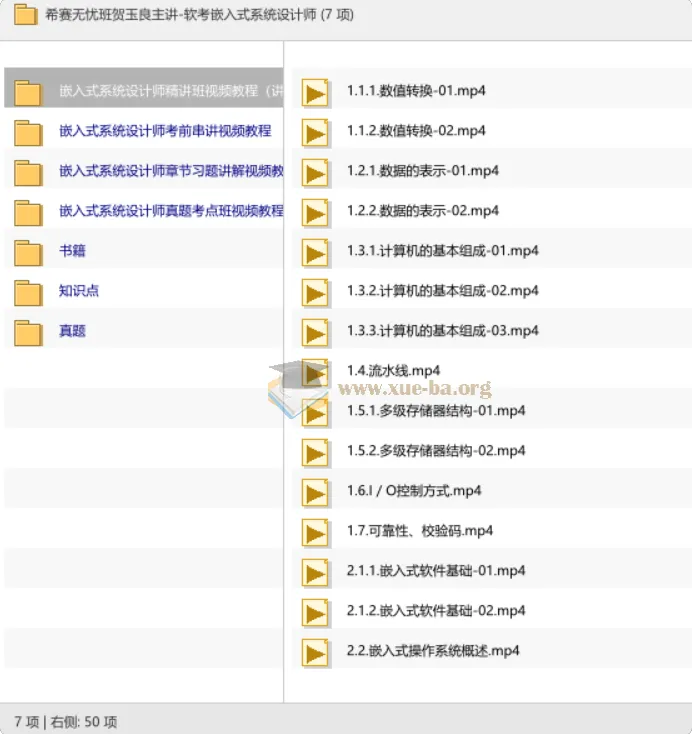Open the 知识点 folder link
The height and width of the screenshot is (734, 692).
pos(79,291)
